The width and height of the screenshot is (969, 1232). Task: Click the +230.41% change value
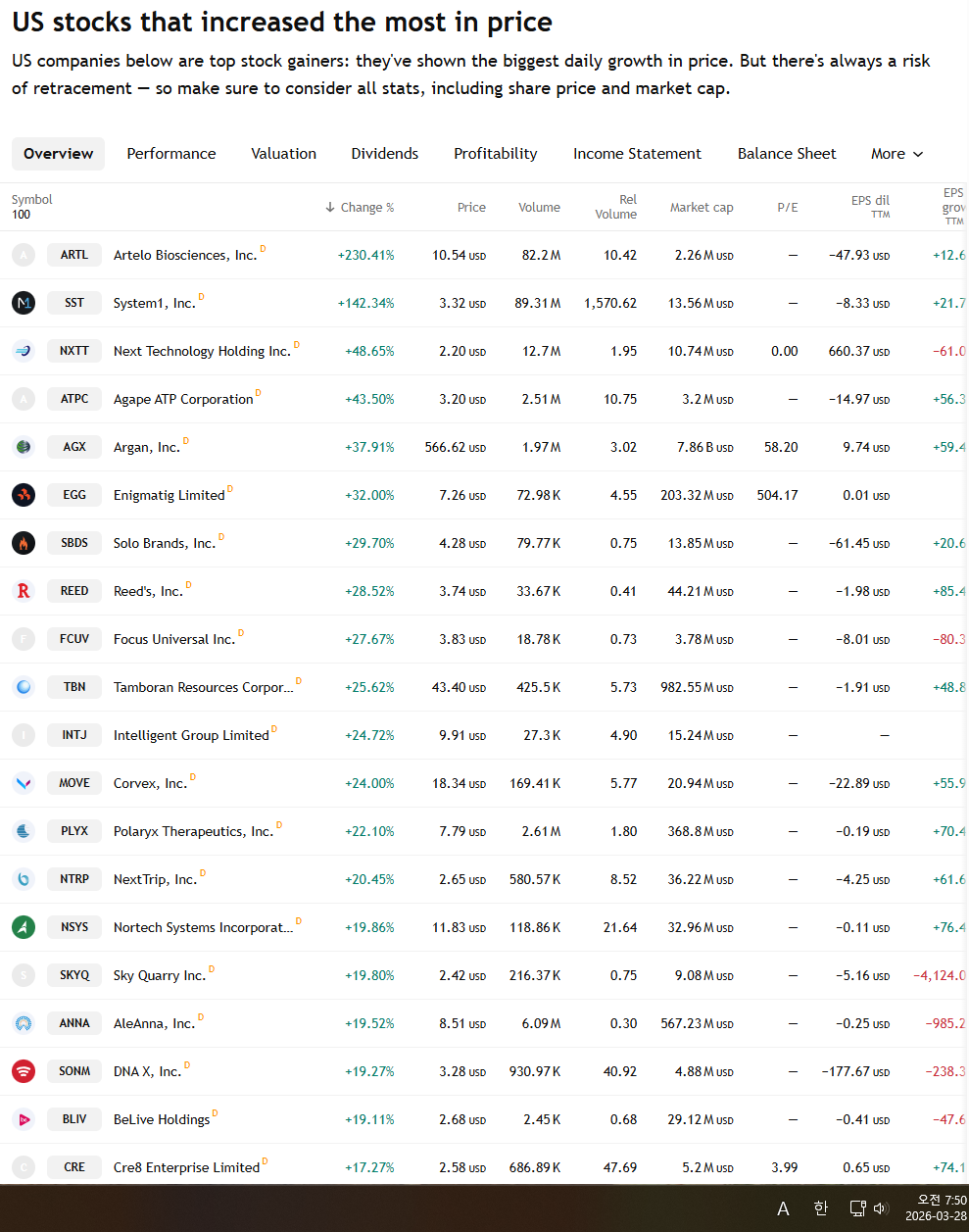tap(366, 255)
